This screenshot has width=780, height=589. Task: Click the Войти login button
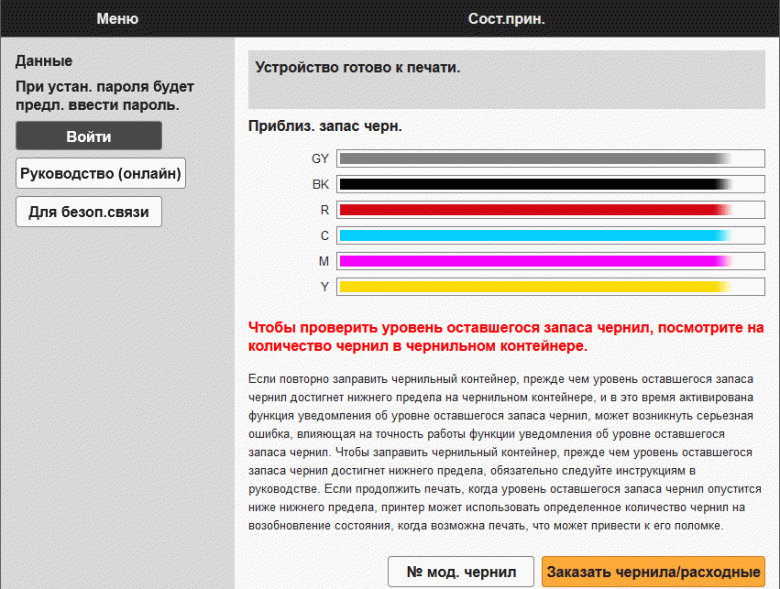pyautogui.click(x=89, y=136)
